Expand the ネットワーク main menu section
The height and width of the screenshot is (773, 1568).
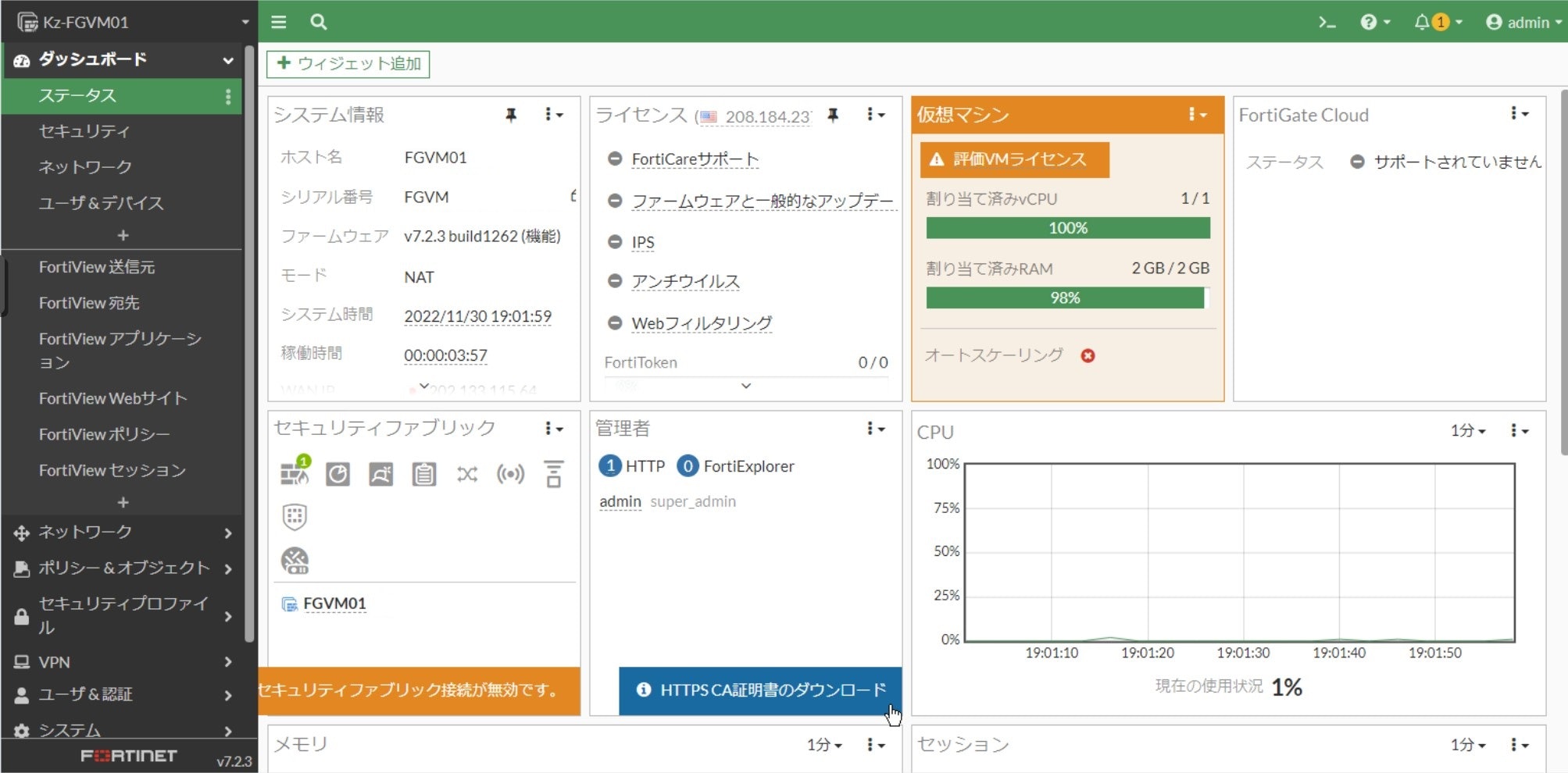(122, 533)
